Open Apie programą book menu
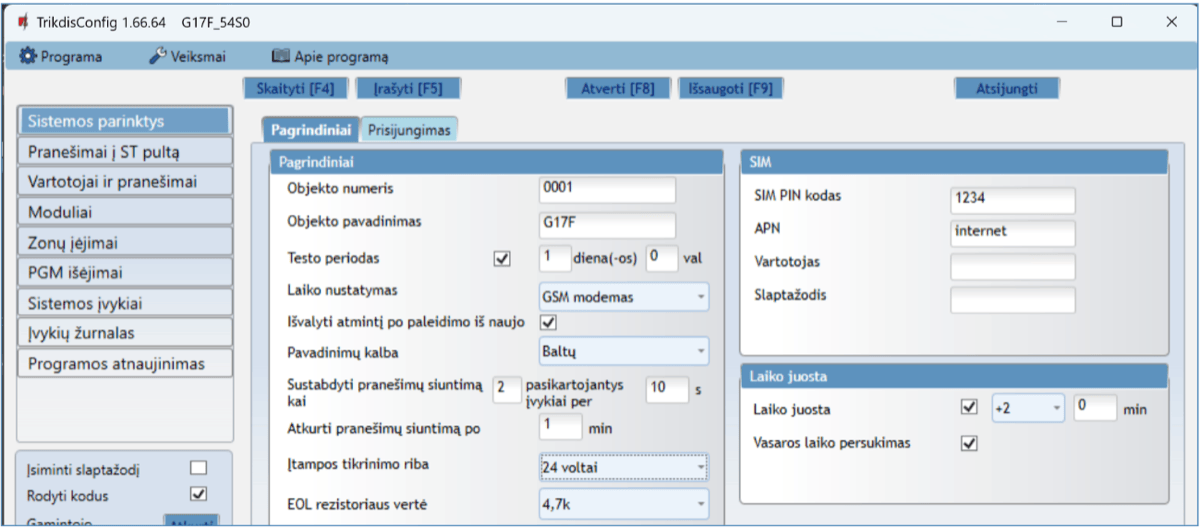 [330, 57]
